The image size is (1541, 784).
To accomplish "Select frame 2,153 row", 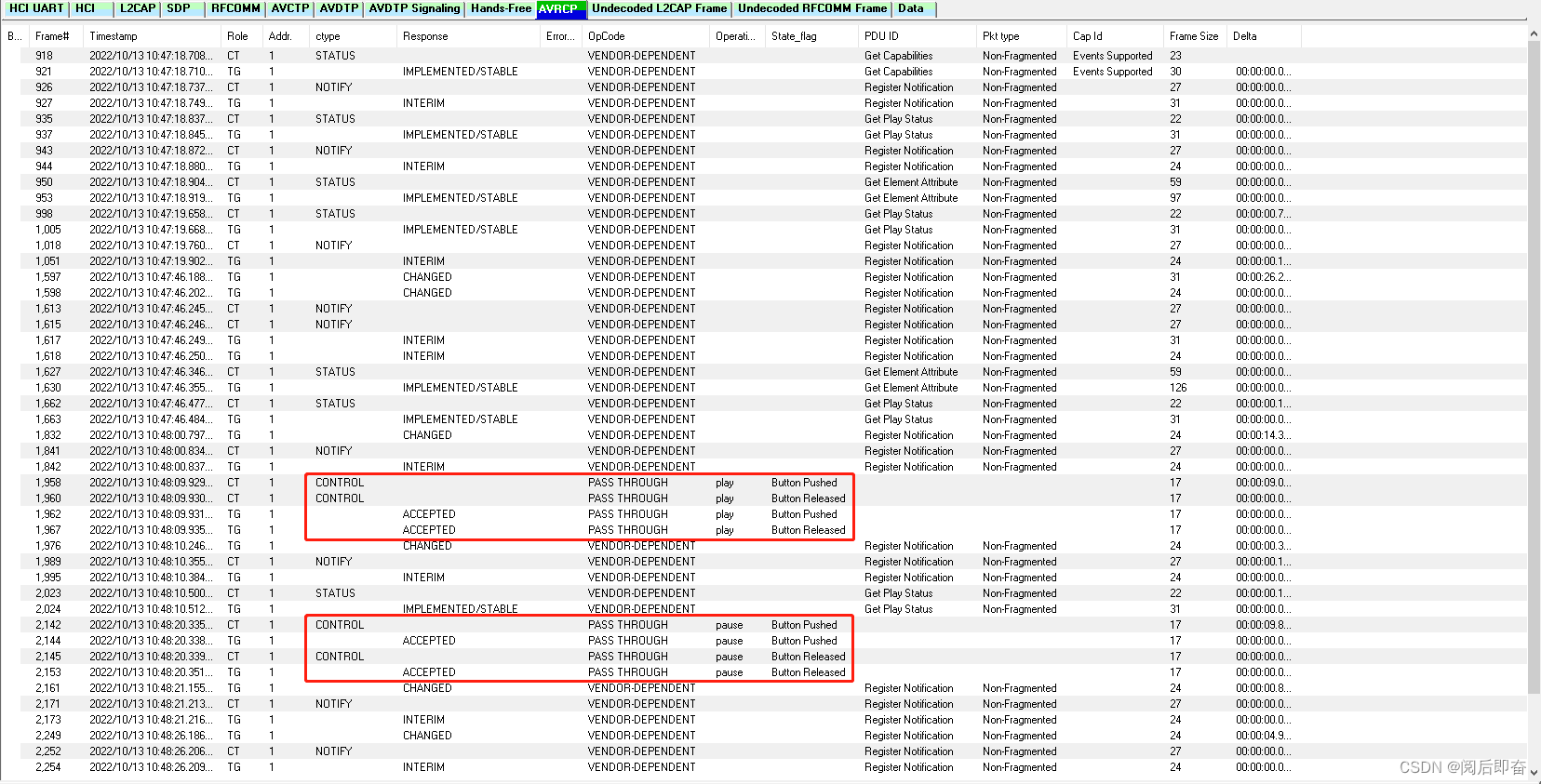I will [x=763, y=672].
